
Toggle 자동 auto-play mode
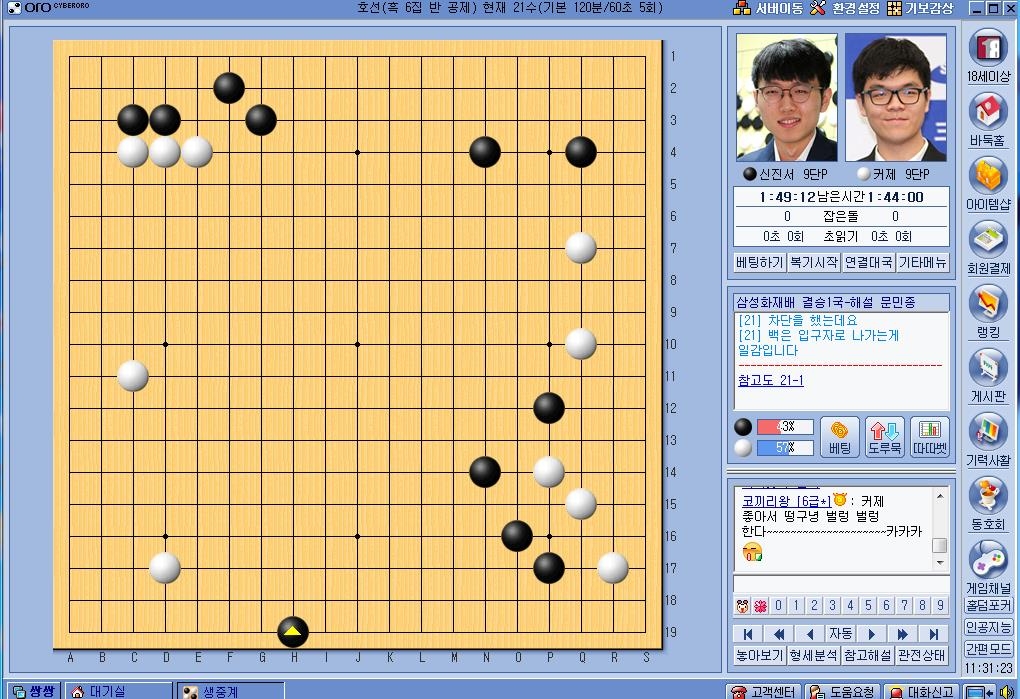point(840,634)
